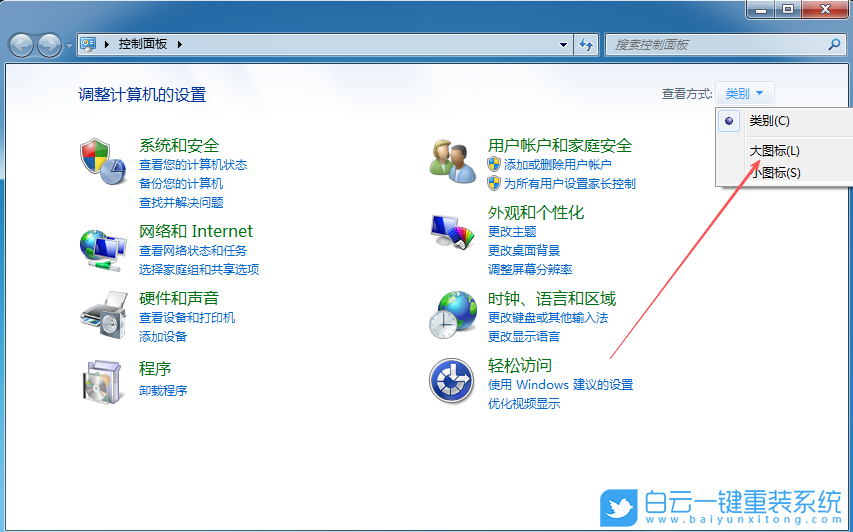The width and height of the screenshot is (853, 532).
Task: Click the search magnifier icon
Action: pos(834,45)
